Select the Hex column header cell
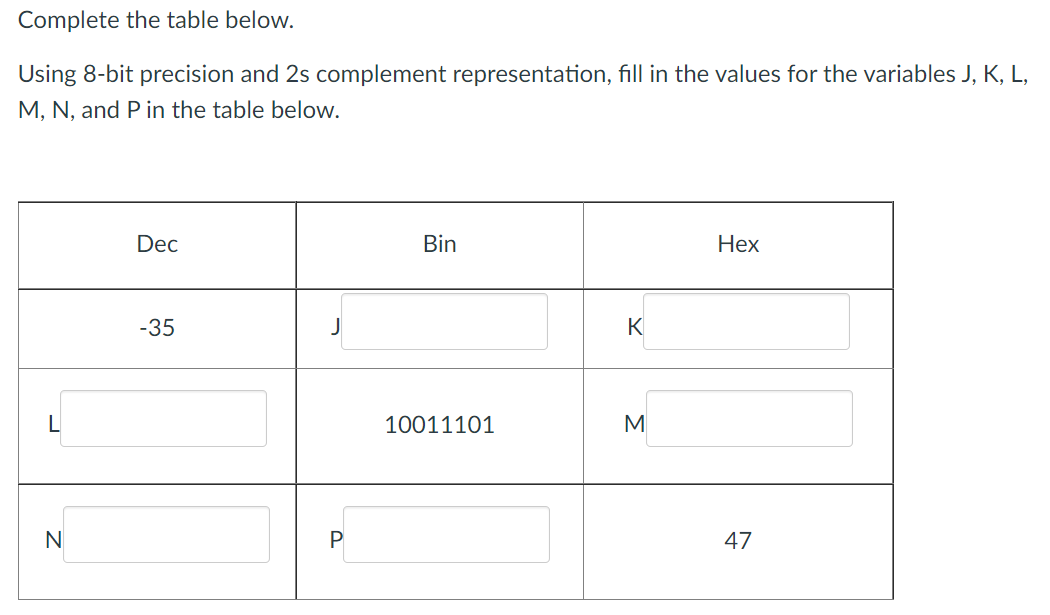 click(x=738, y=244)
